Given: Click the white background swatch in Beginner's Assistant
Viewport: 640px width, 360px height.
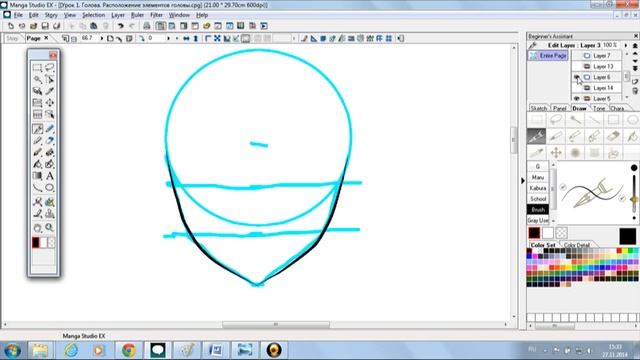Looking at the screenshot, I should [548, 233].
